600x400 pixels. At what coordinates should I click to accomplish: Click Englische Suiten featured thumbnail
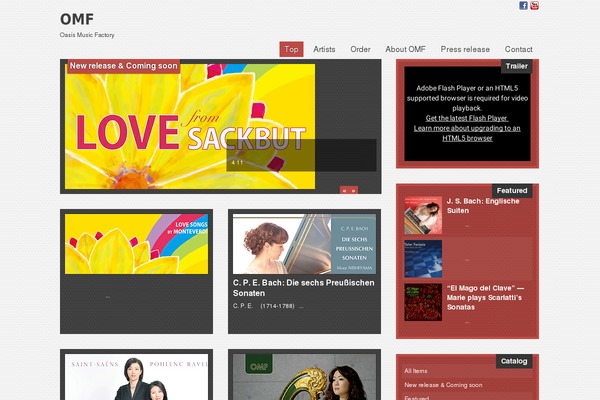[x=423, y=216]
